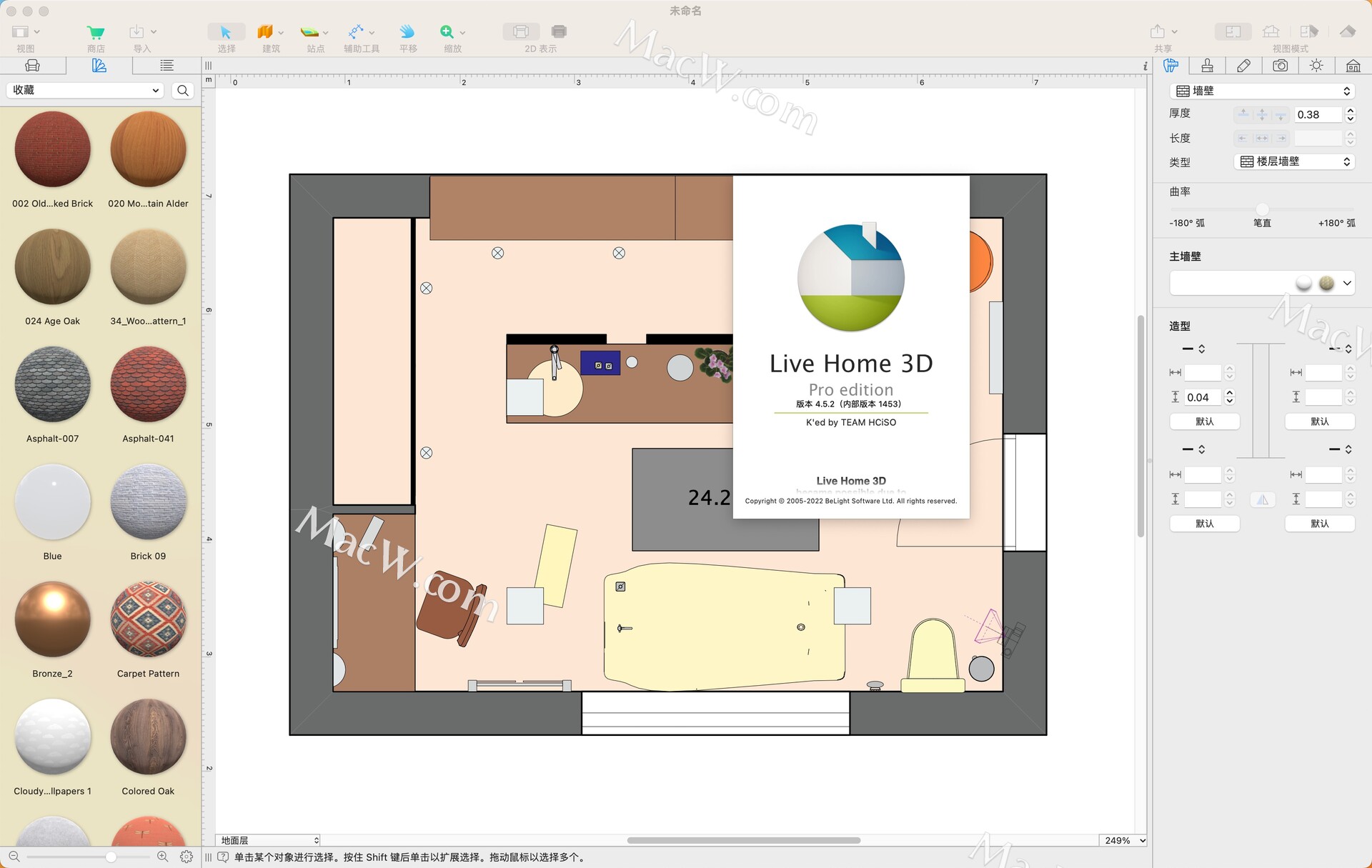
Task: Switch to 2D floor plan view mode
Action: tap(1233, 31)
